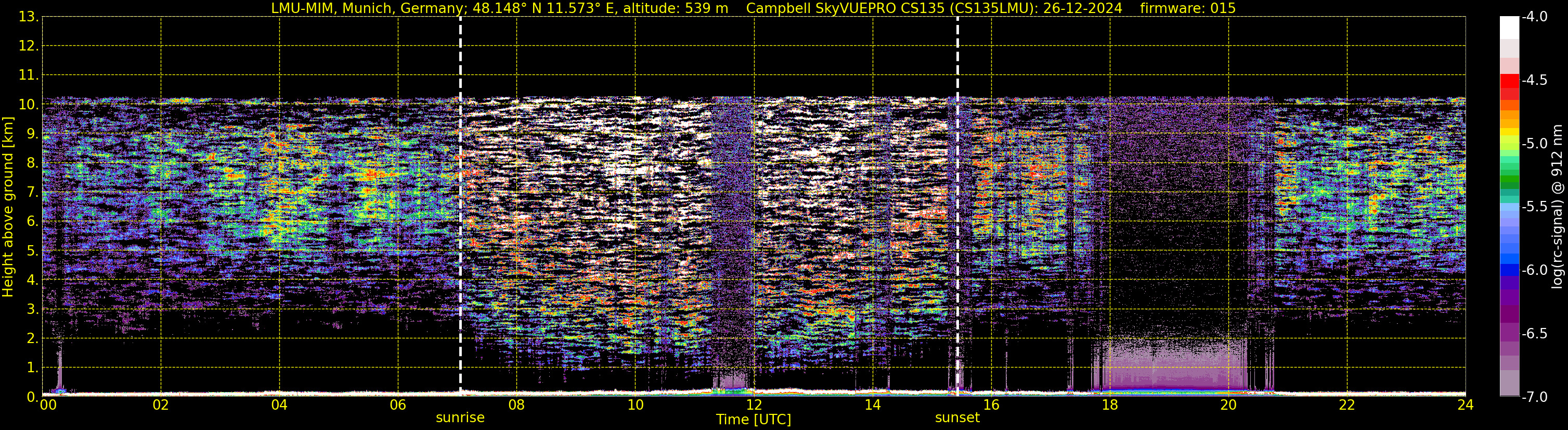This screenshot has height=430, width=1568.
Task: Click the colorbar tick label -6.0
Action: pos(1535,270)
